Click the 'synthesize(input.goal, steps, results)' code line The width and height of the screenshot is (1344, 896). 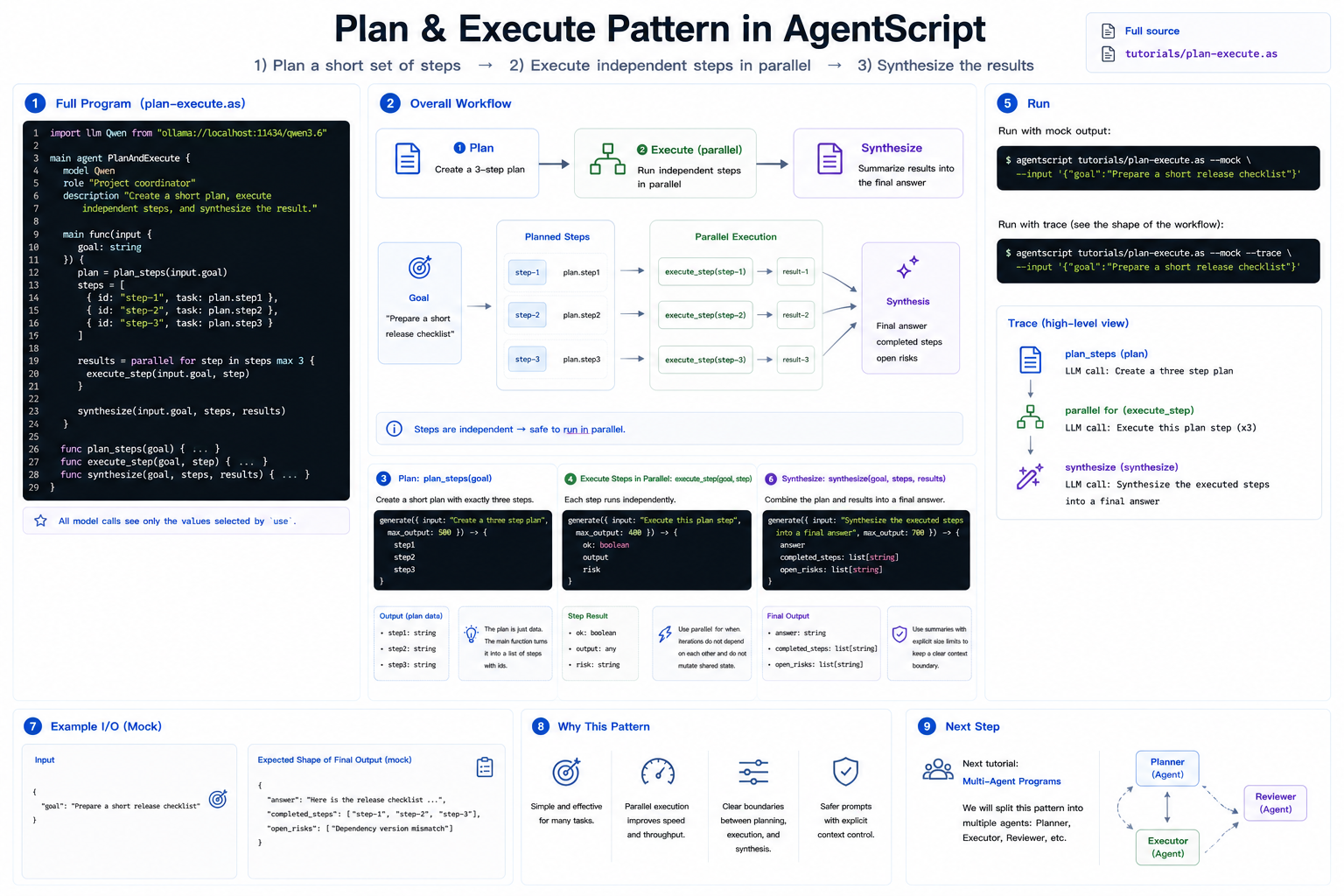[x=181, y=411]
